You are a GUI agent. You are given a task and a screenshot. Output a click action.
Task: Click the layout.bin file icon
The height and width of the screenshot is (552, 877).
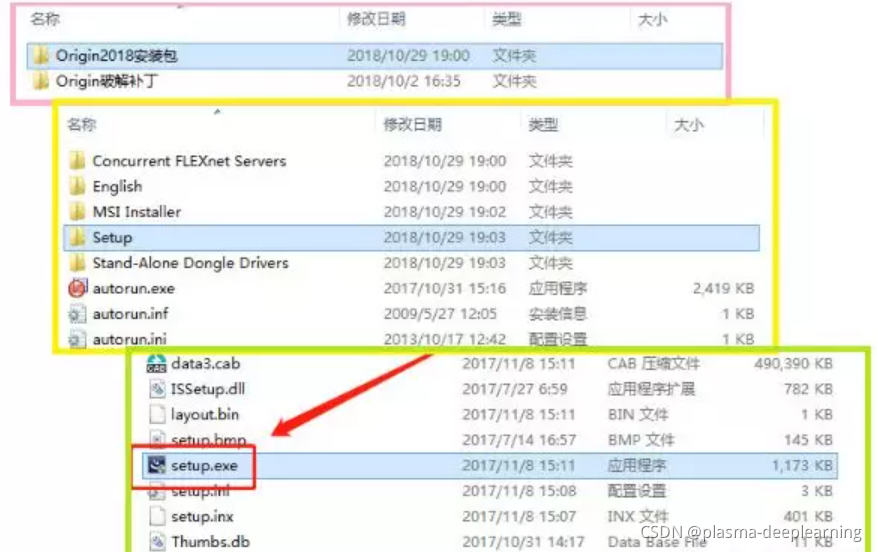[157, 414]
